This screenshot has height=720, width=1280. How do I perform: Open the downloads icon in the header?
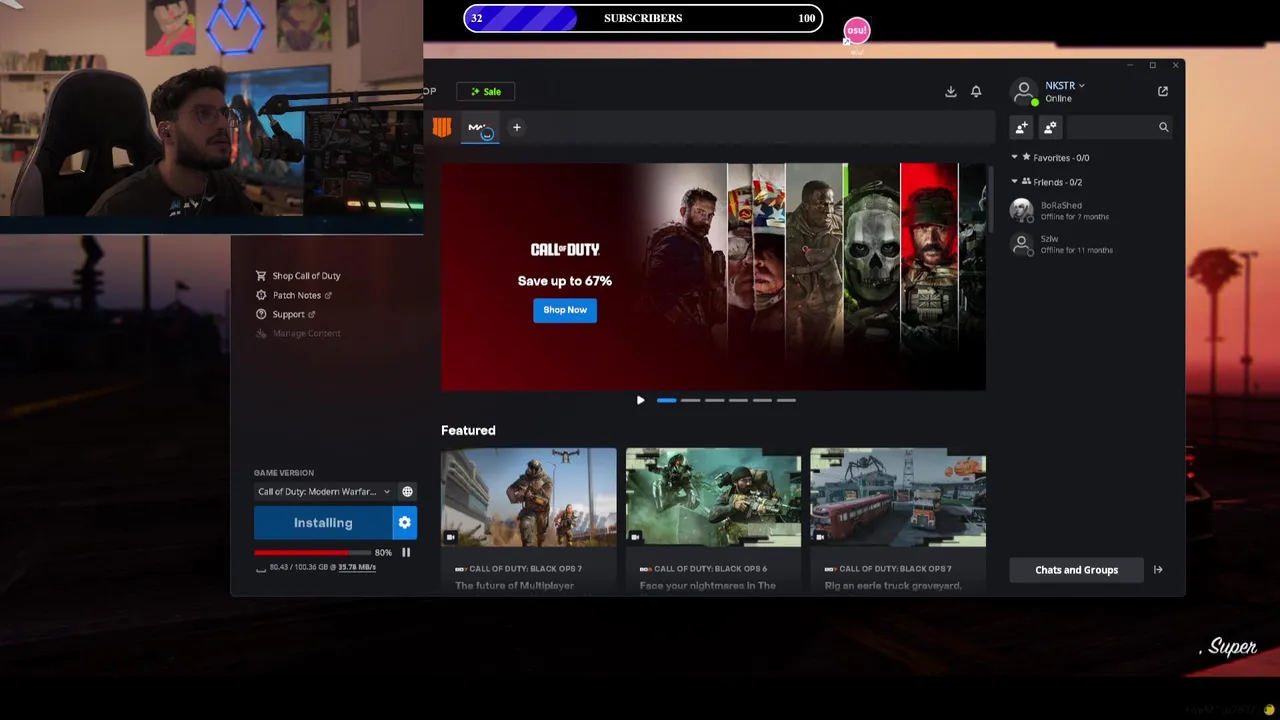click(x=951, y=91)
